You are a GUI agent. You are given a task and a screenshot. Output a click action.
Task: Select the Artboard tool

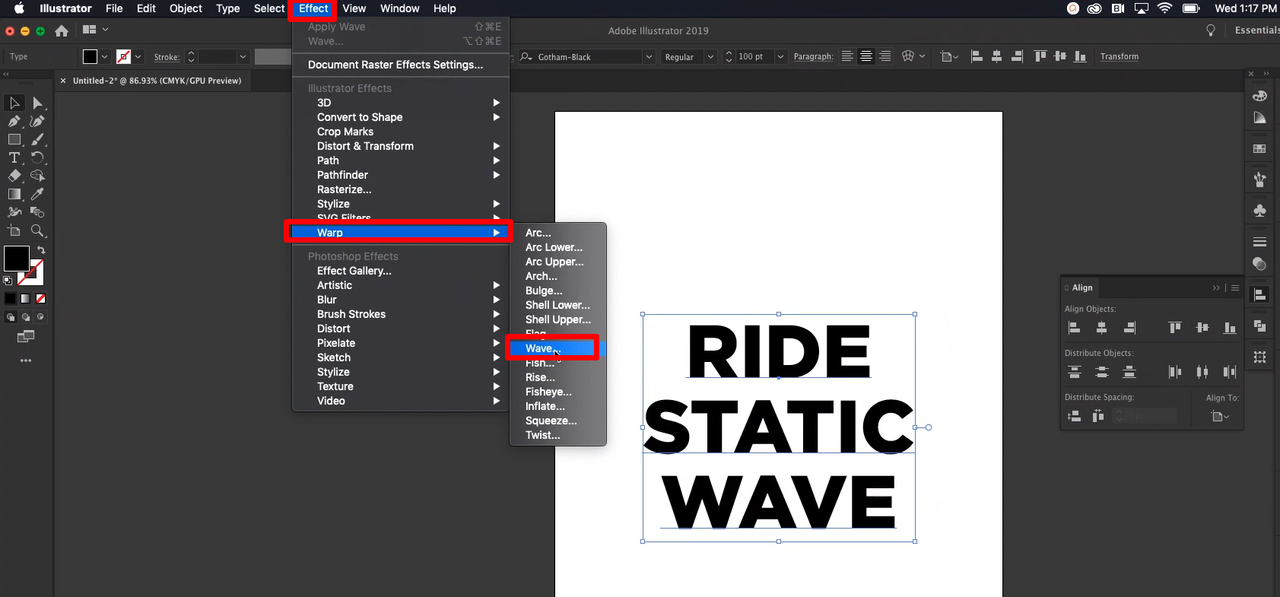pyautogui.click(x=14, y=231)
